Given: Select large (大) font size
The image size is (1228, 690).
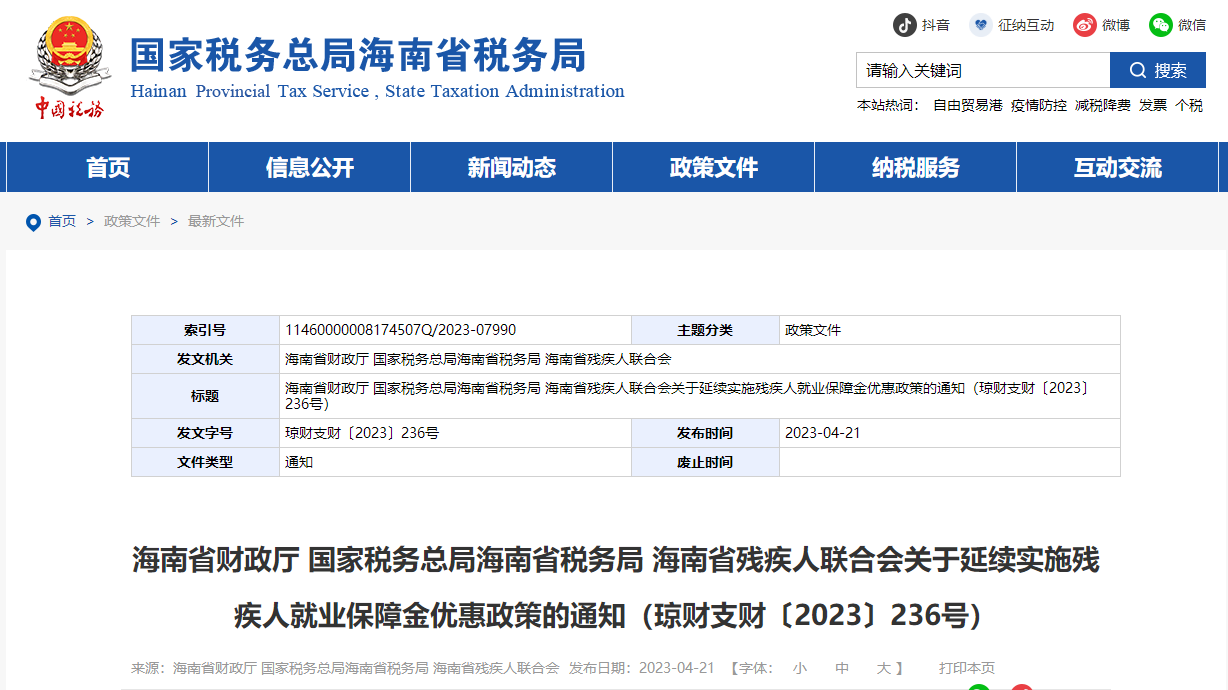Looking at the screenshot, I should coord(882,667).
